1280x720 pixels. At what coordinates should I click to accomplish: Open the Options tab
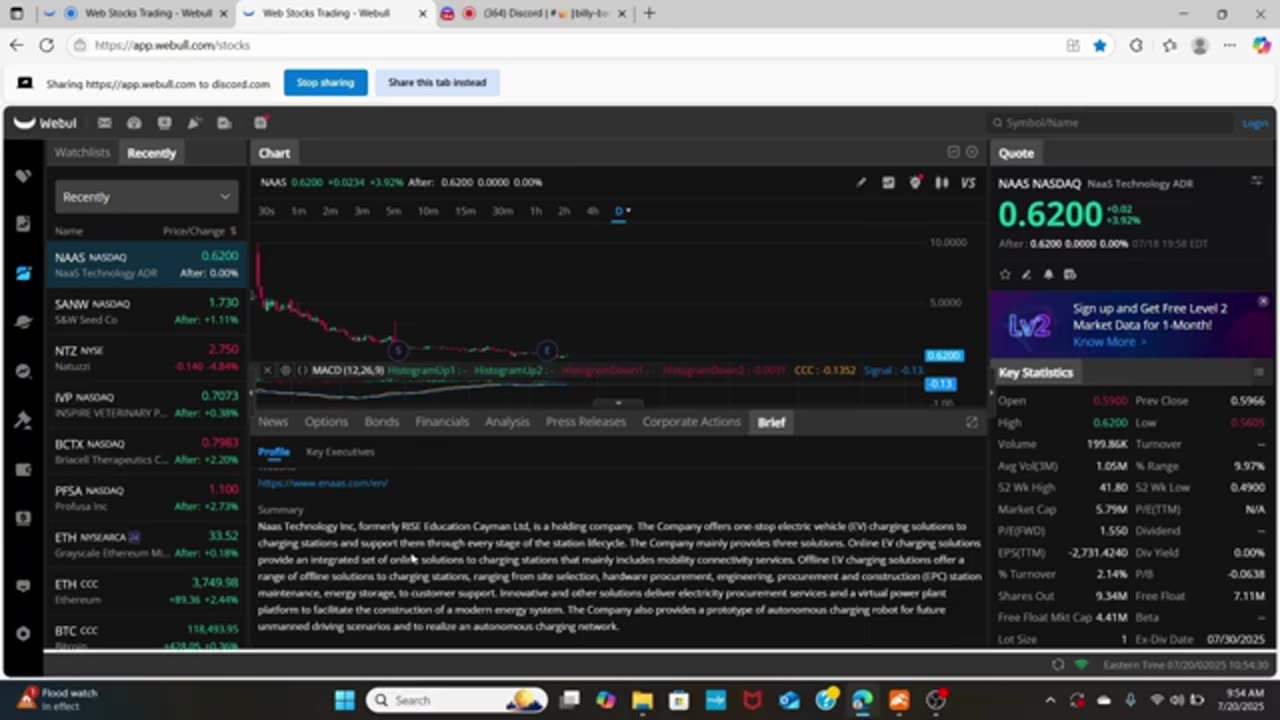point(326,422)
